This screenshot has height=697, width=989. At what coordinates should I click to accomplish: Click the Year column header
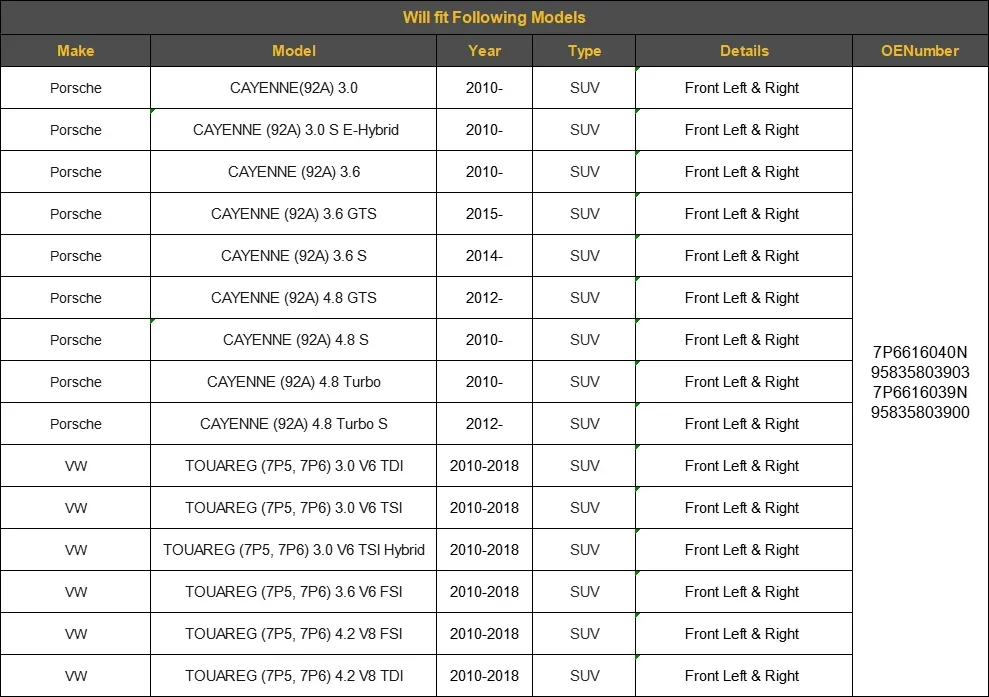point(484,50)
